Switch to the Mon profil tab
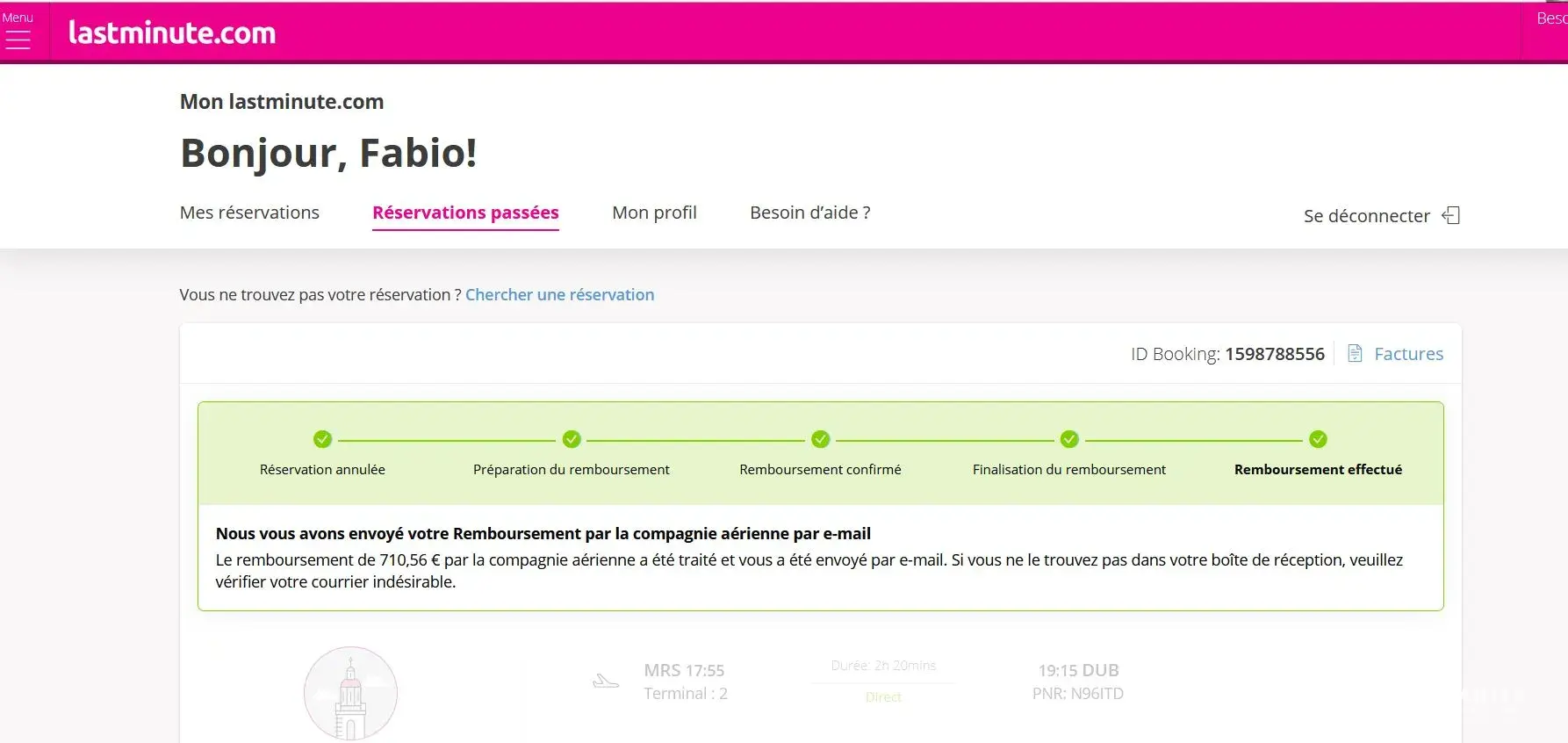The image size is (1568, 743). point(654,213)
